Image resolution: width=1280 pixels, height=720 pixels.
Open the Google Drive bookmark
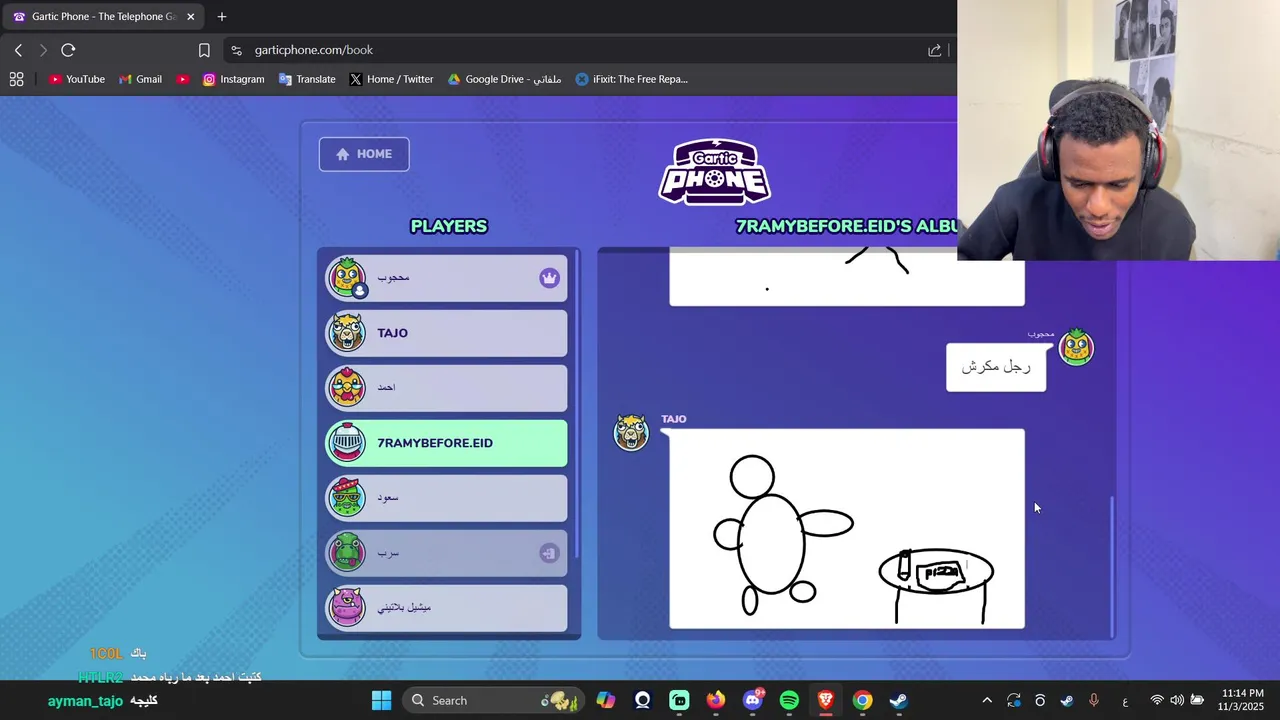[504, 79]
